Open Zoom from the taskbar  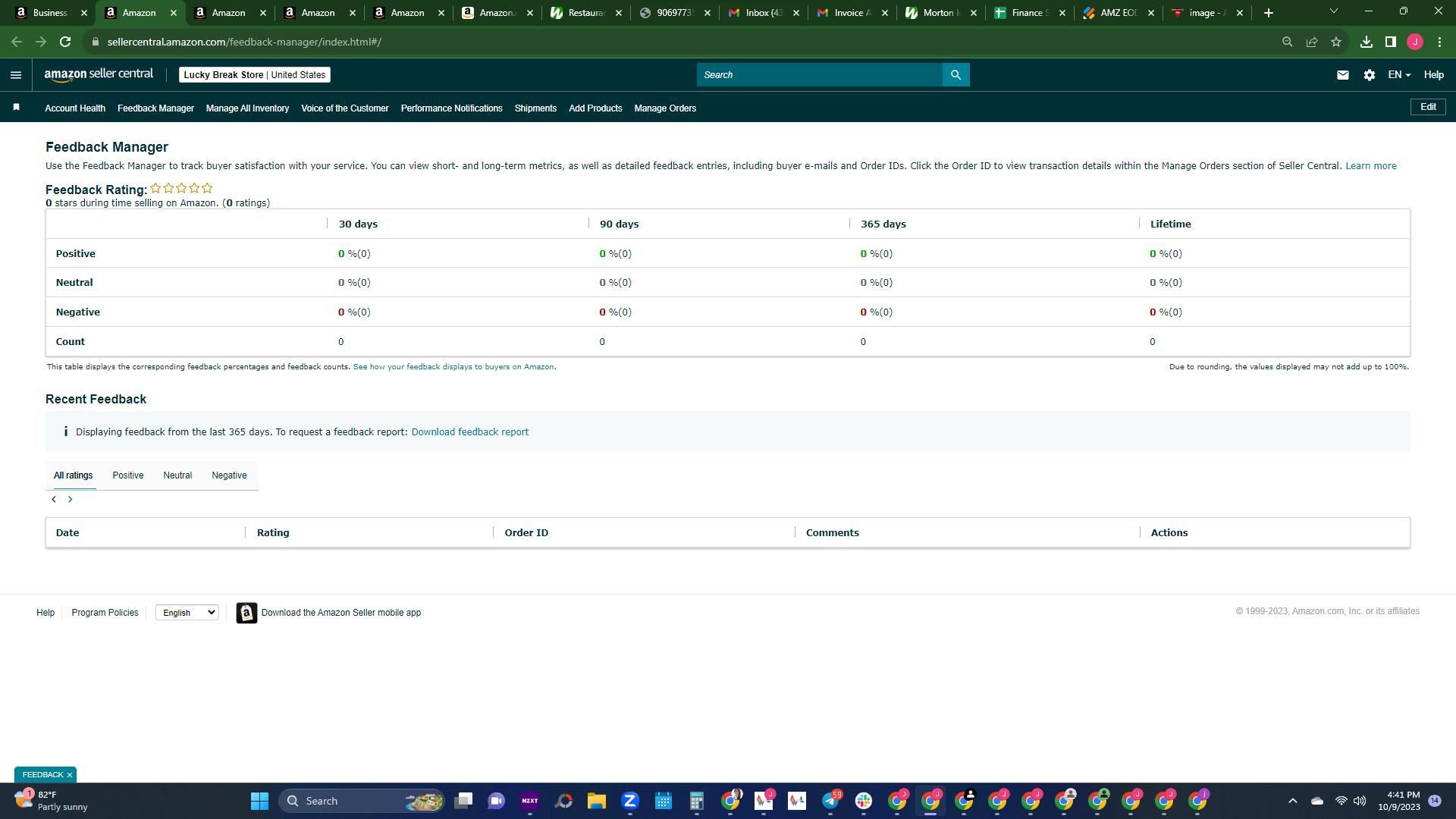point(630,801)
